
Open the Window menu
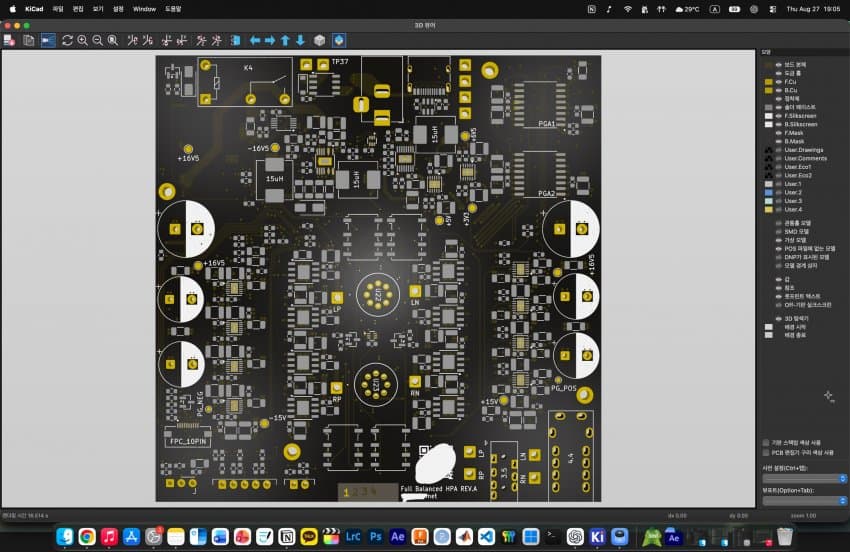[x=144, y=9]
